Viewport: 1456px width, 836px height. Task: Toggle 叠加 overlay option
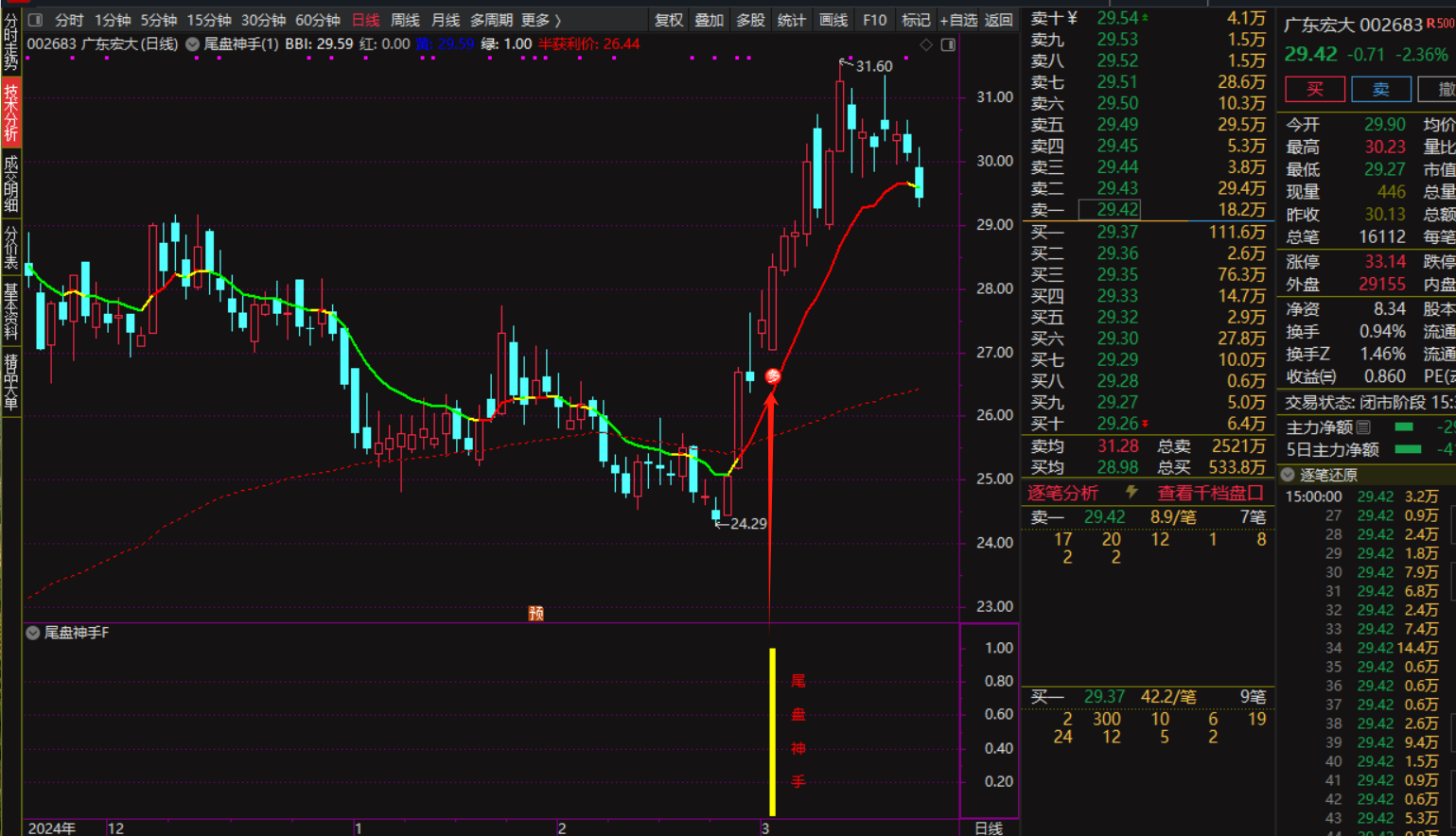pyautogui.click(x=710, y=20)
